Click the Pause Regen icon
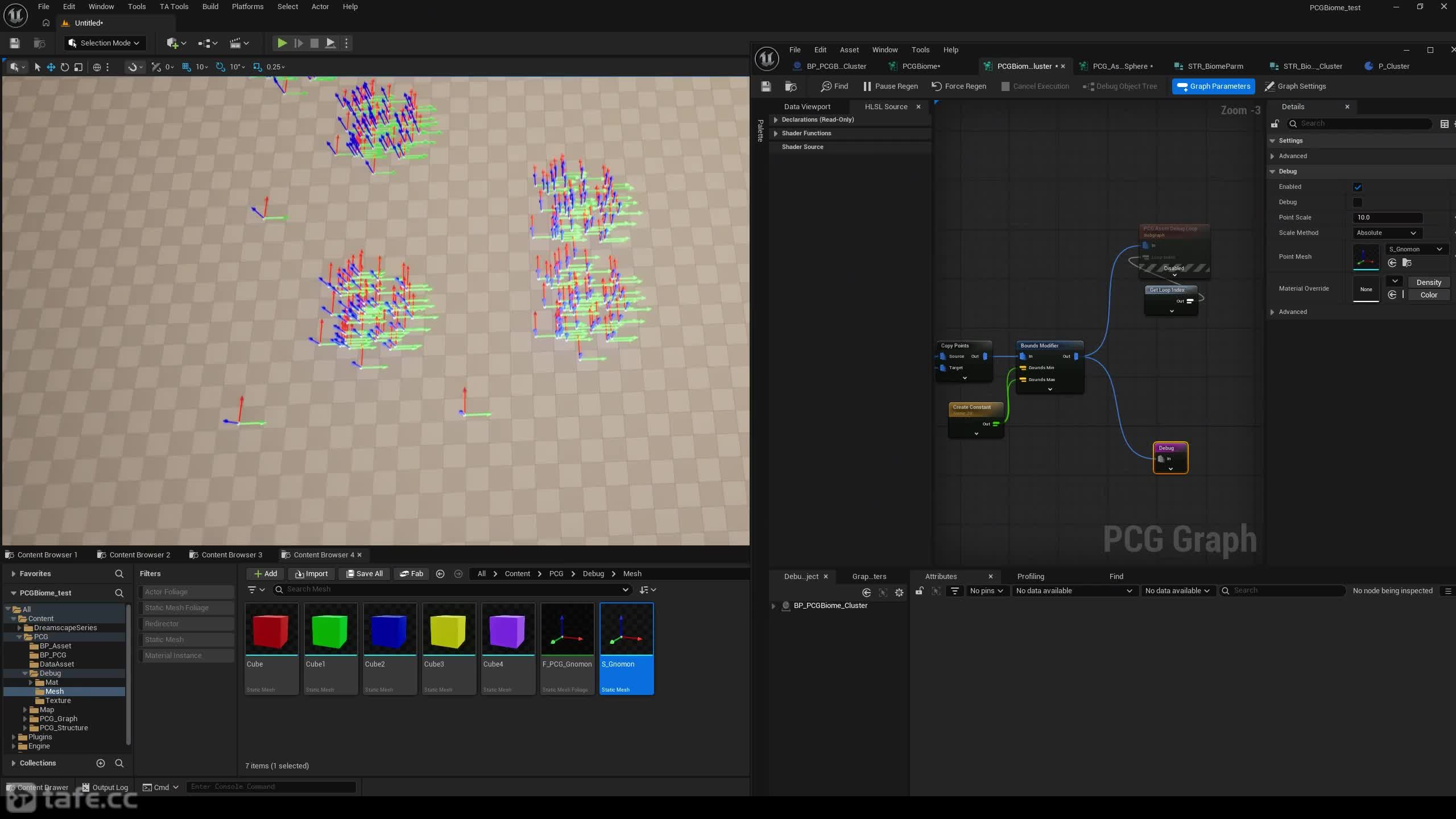The height and width of the screenshot is (819, 1456). click(x=867, y=86)
